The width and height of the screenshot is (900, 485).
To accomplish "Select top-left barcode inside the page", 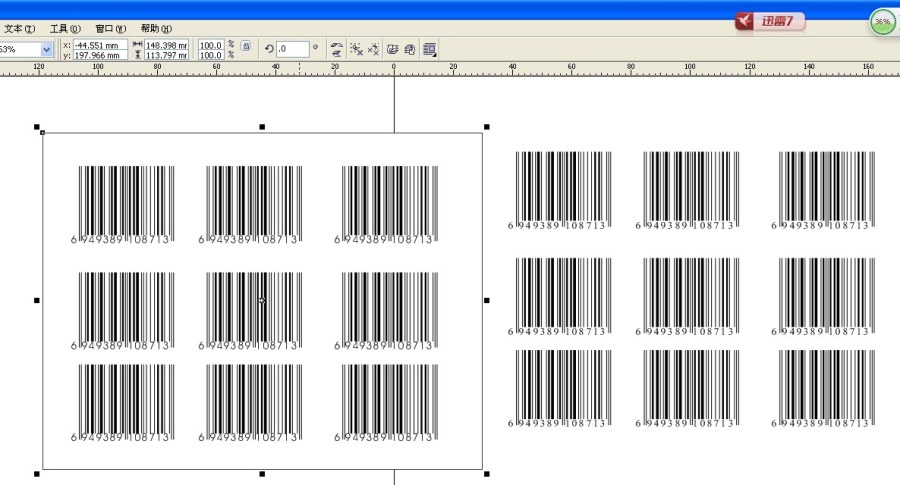I will (122, 205).
